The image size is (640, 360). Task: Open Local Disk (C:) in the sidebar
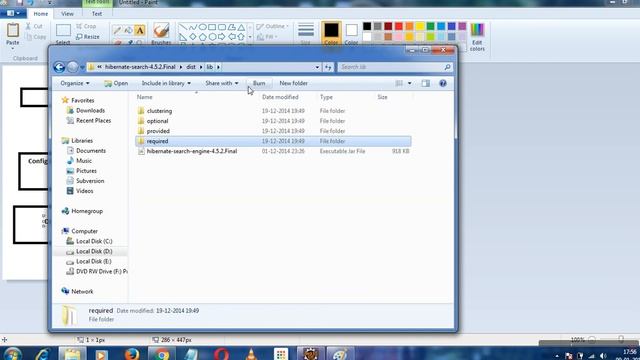point(94,241)
